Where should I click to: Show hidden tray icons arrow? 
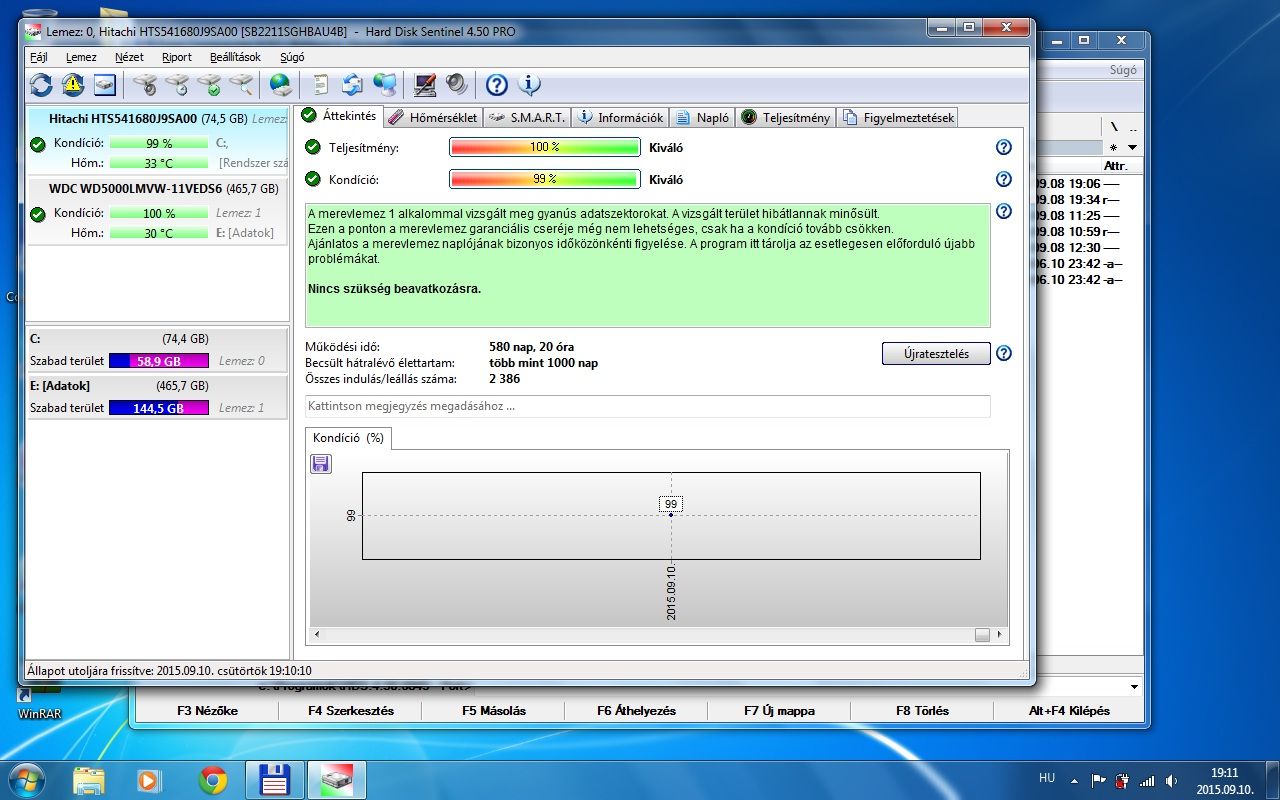pyautogui.click(x=1073, y=780)
